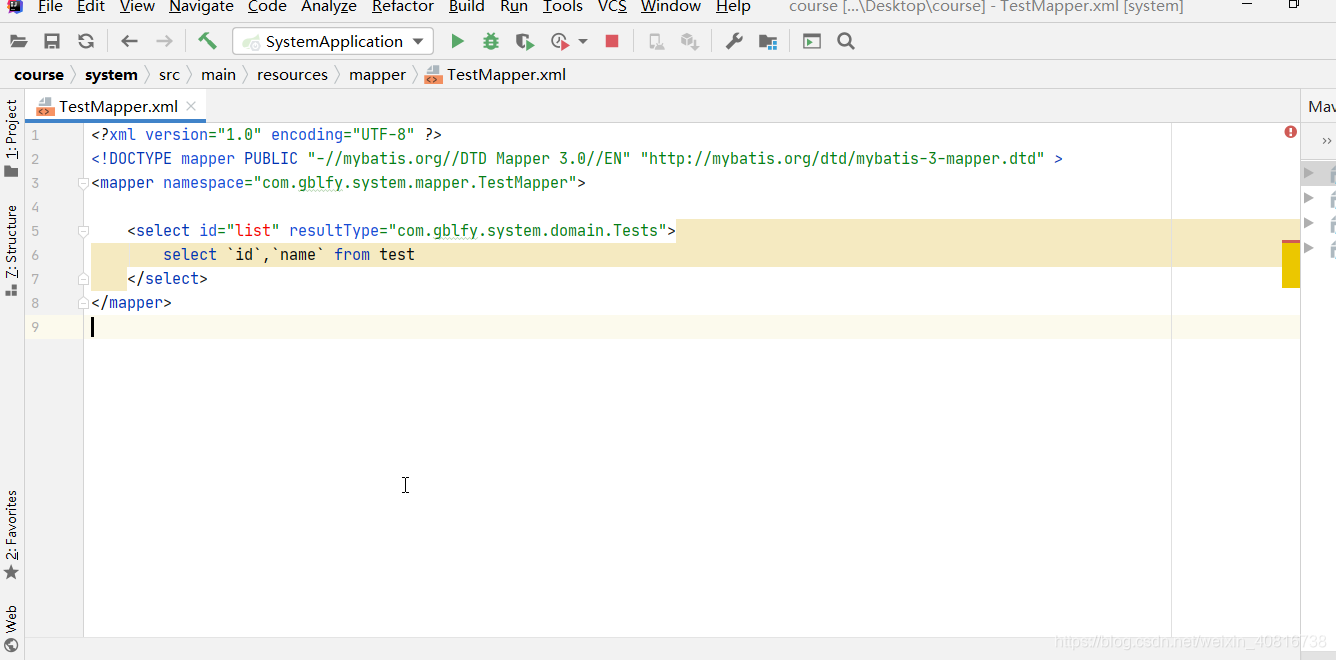Click the greyed attach debugger icon
1336x660 pixels.
click(x=656, y=41)
